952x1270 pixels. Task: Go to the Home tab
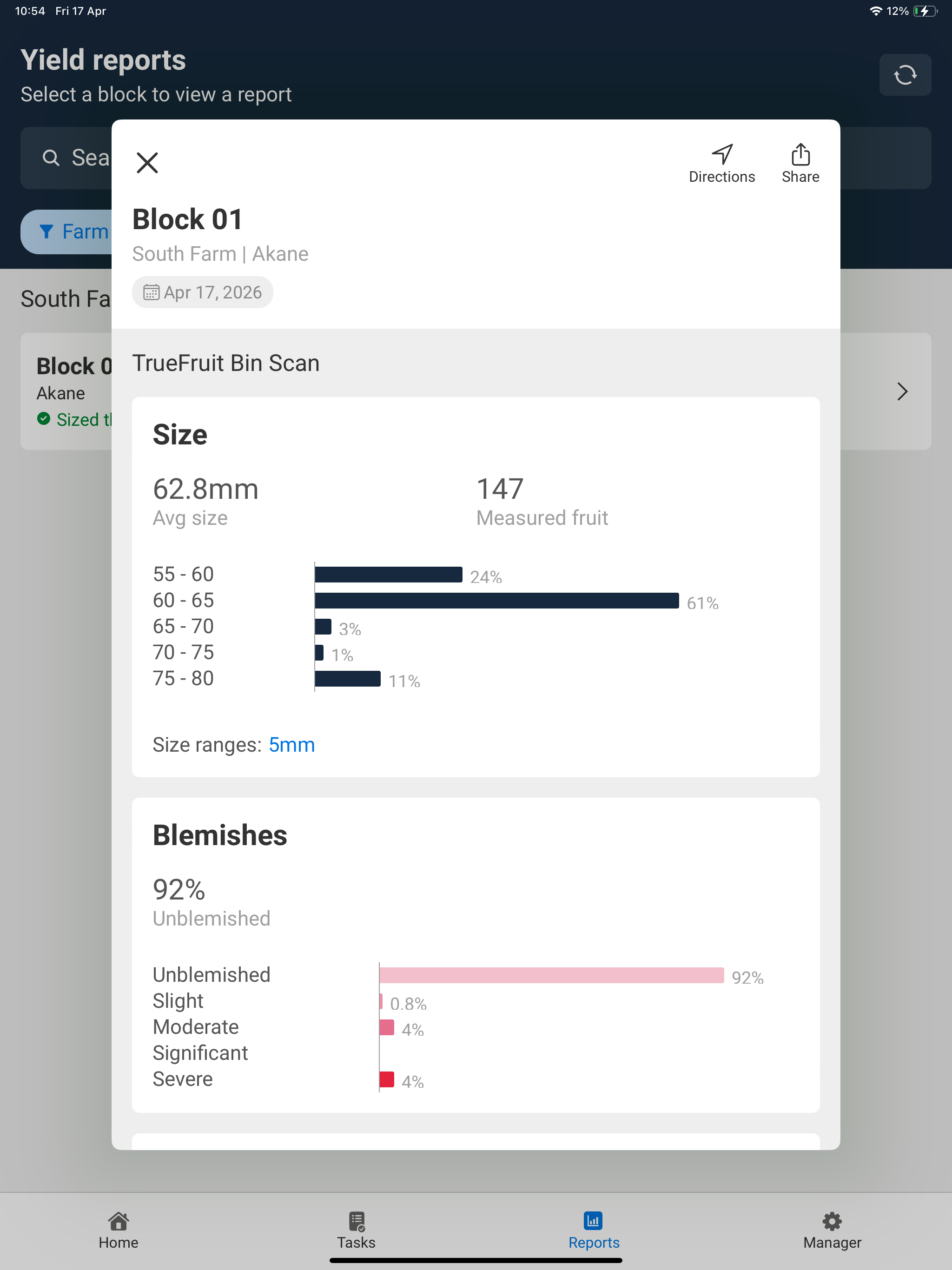point(118,1230)
